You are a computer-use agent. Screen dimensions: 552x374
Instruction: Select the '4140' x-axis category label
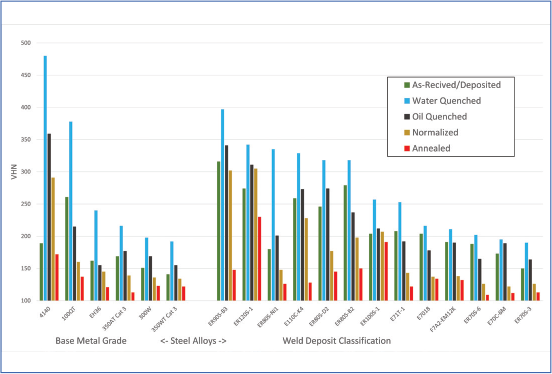pos(46,312)
